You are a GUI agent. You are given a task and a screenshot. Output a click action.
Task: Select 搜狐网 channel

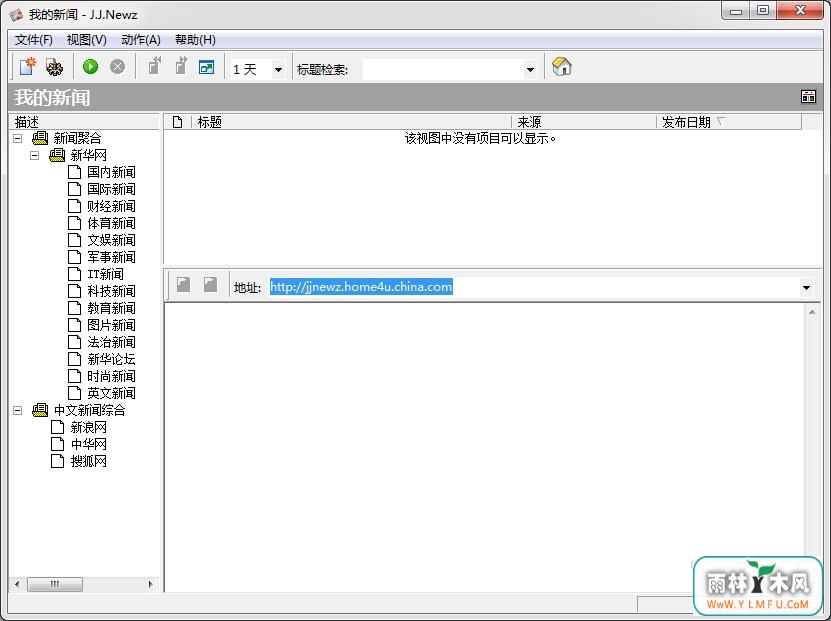pyautogui.click(x=88, y=461)
